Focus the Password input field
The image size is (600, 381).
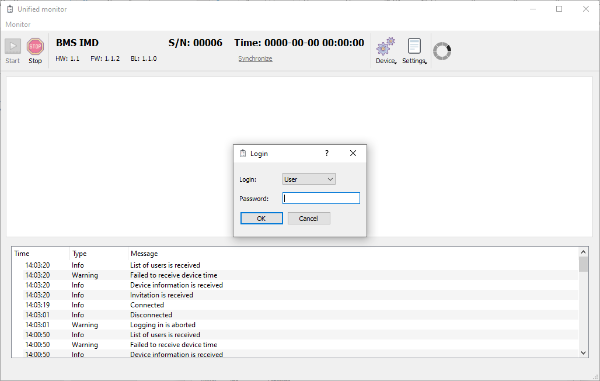pyautogui.click(x=321, y=198)
